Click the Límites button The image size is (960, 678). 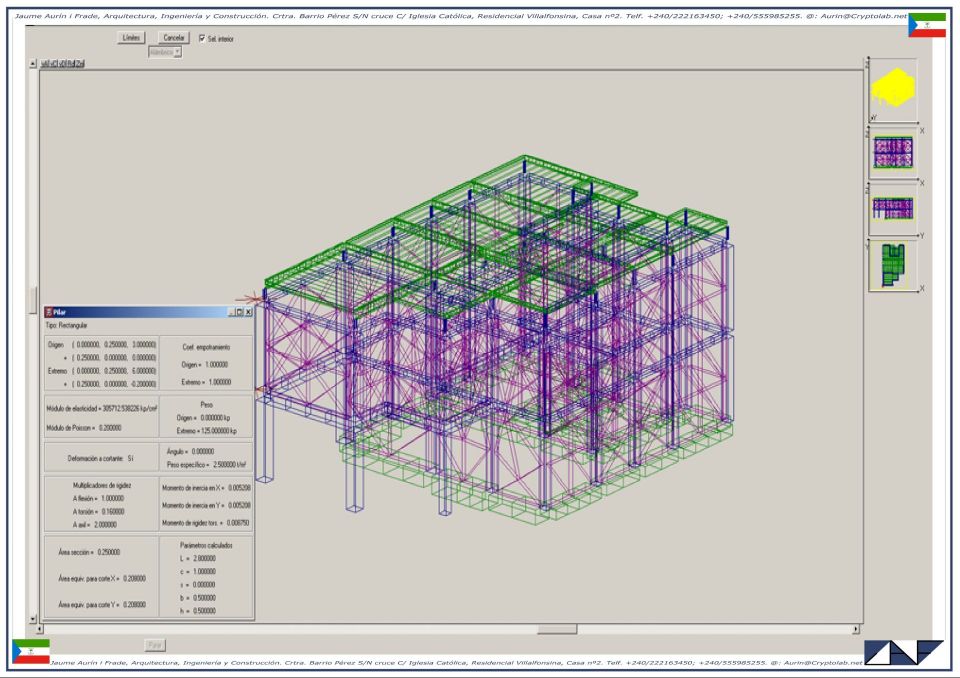point(131,38)
